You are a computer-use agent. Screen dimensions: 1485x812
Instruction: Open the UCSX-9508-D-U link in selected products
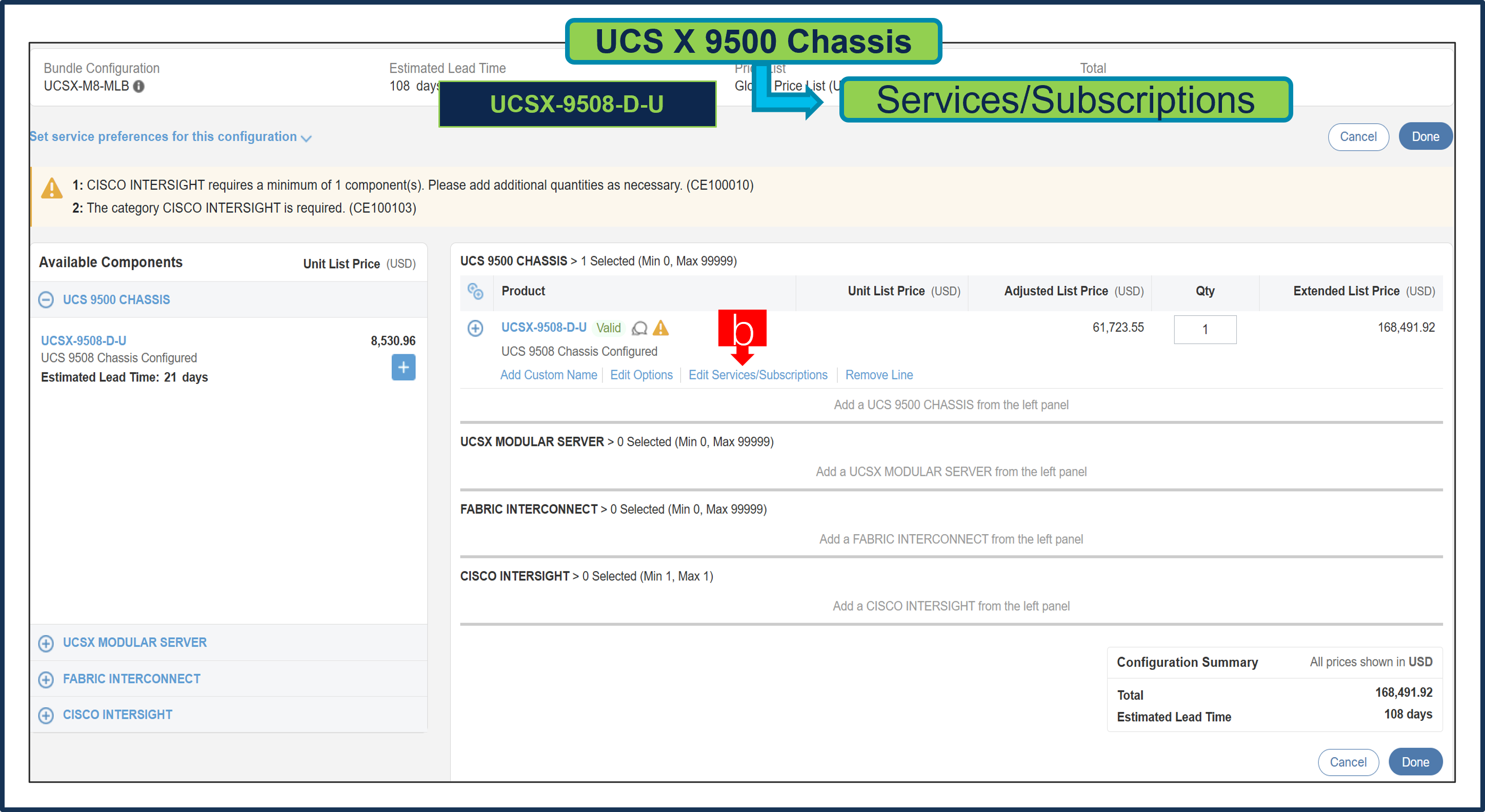(x=544, y=328)
